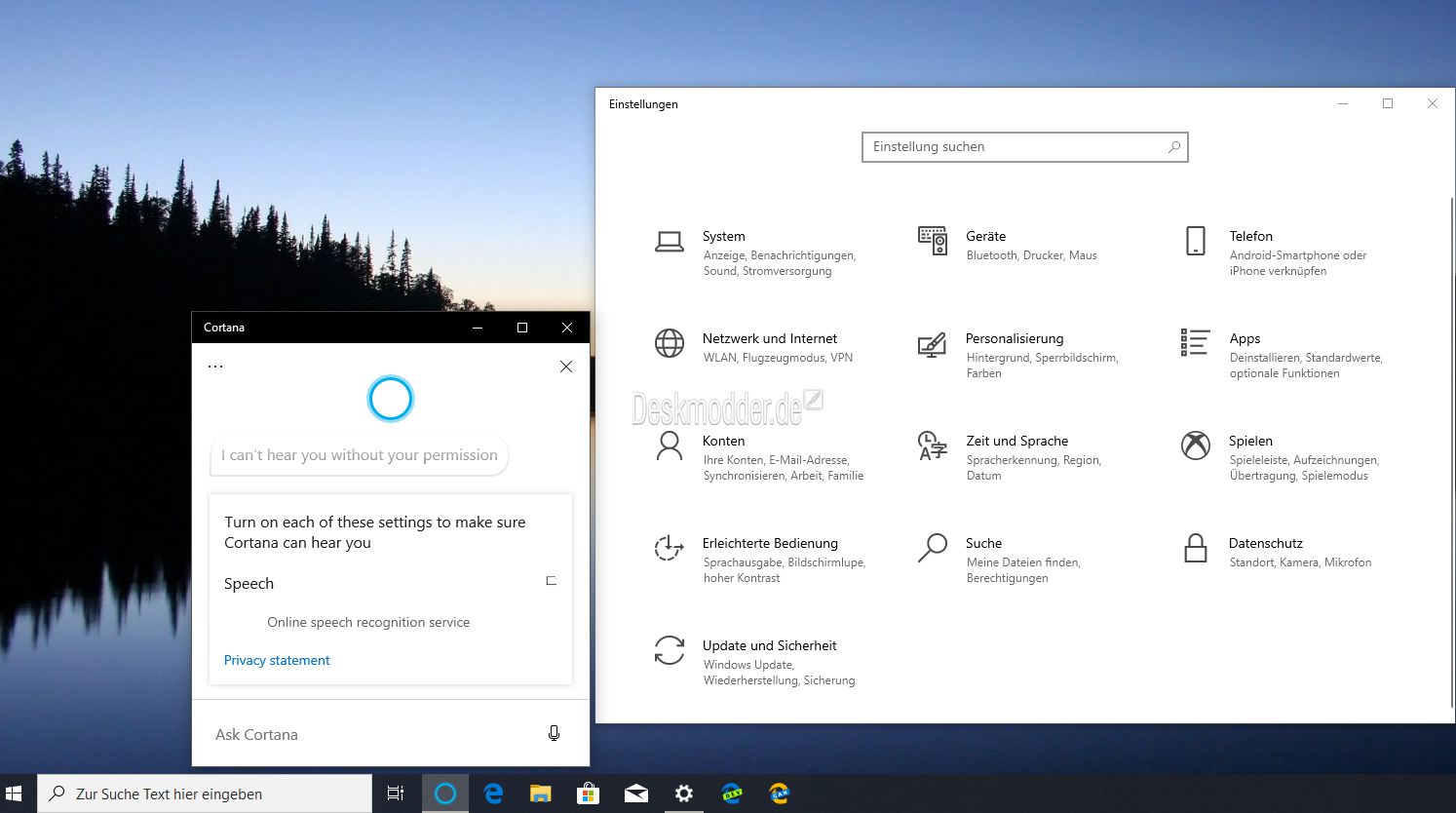The width and height of the screenshot is (1456, 813).
Task: Open File Explorer from the taskbar
Action: [541, 794]
